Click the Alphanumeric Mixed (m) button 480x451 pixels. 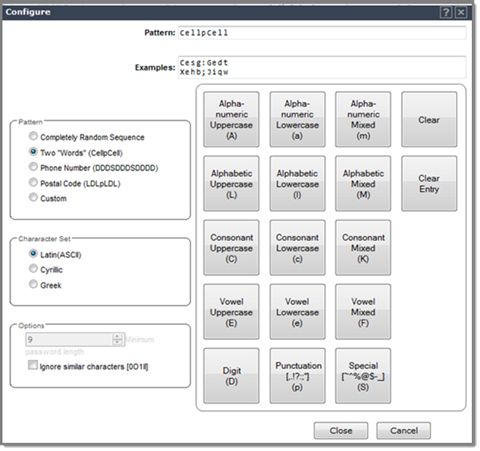pyautogui.click(x=363, y=119)
